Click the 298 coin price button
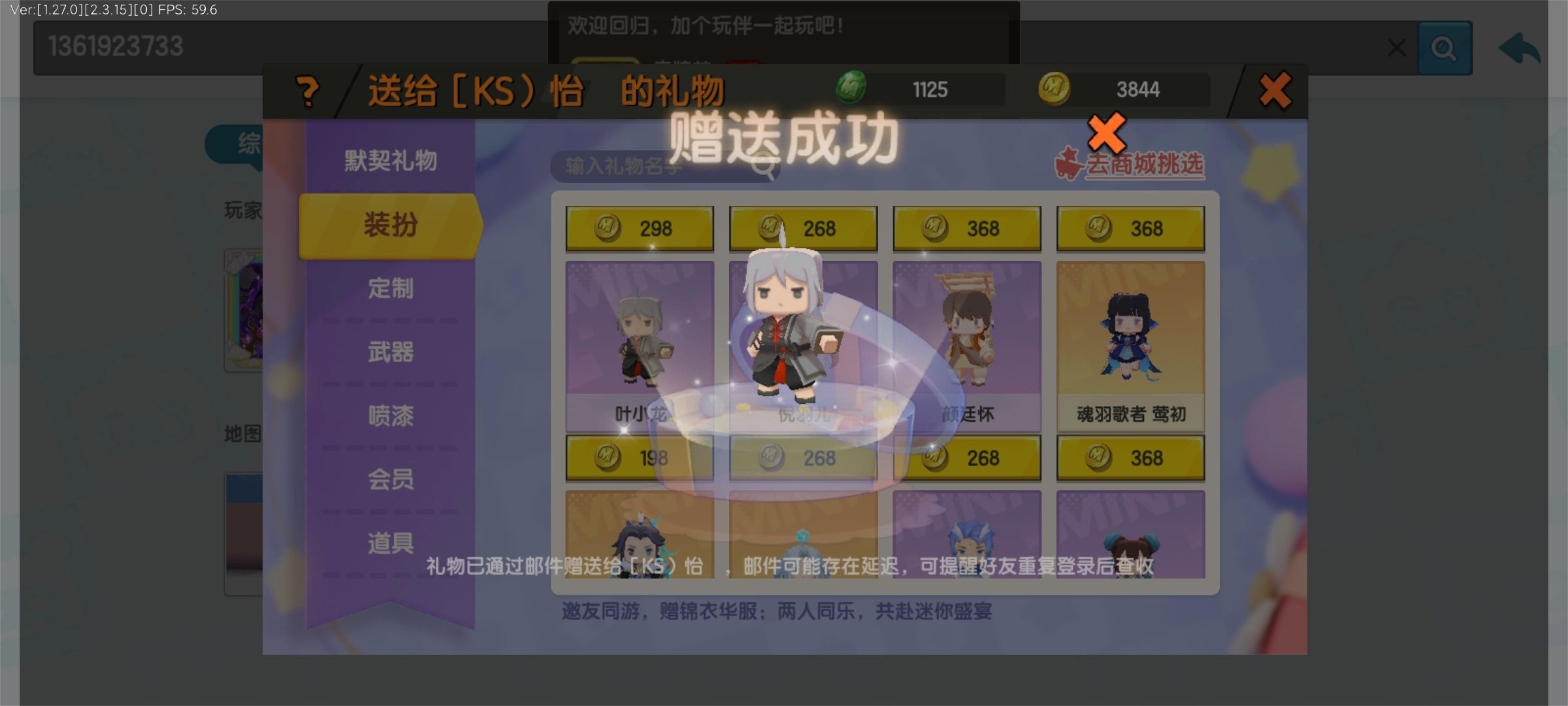The height and width of the screenshot is (706, 1568). pos(640,229)
